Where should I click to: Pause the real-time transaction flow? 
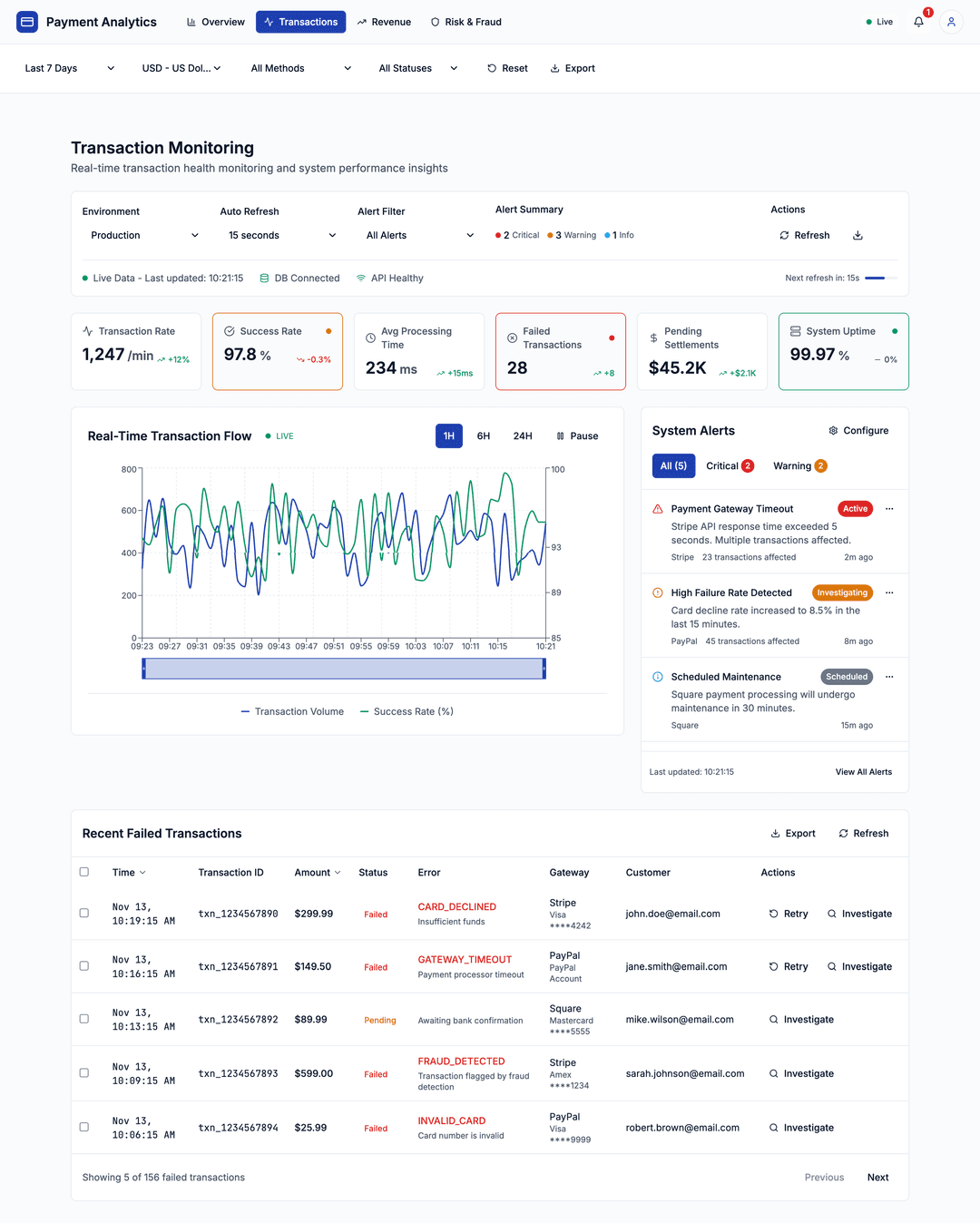coord(577,435)
